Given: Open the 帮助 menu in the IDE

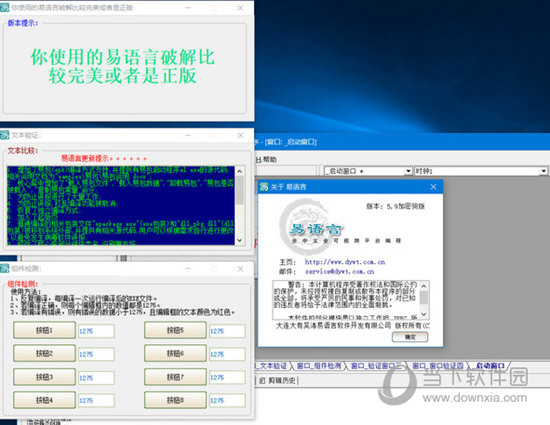Looking at the screenshot, I should coord(267,160).
